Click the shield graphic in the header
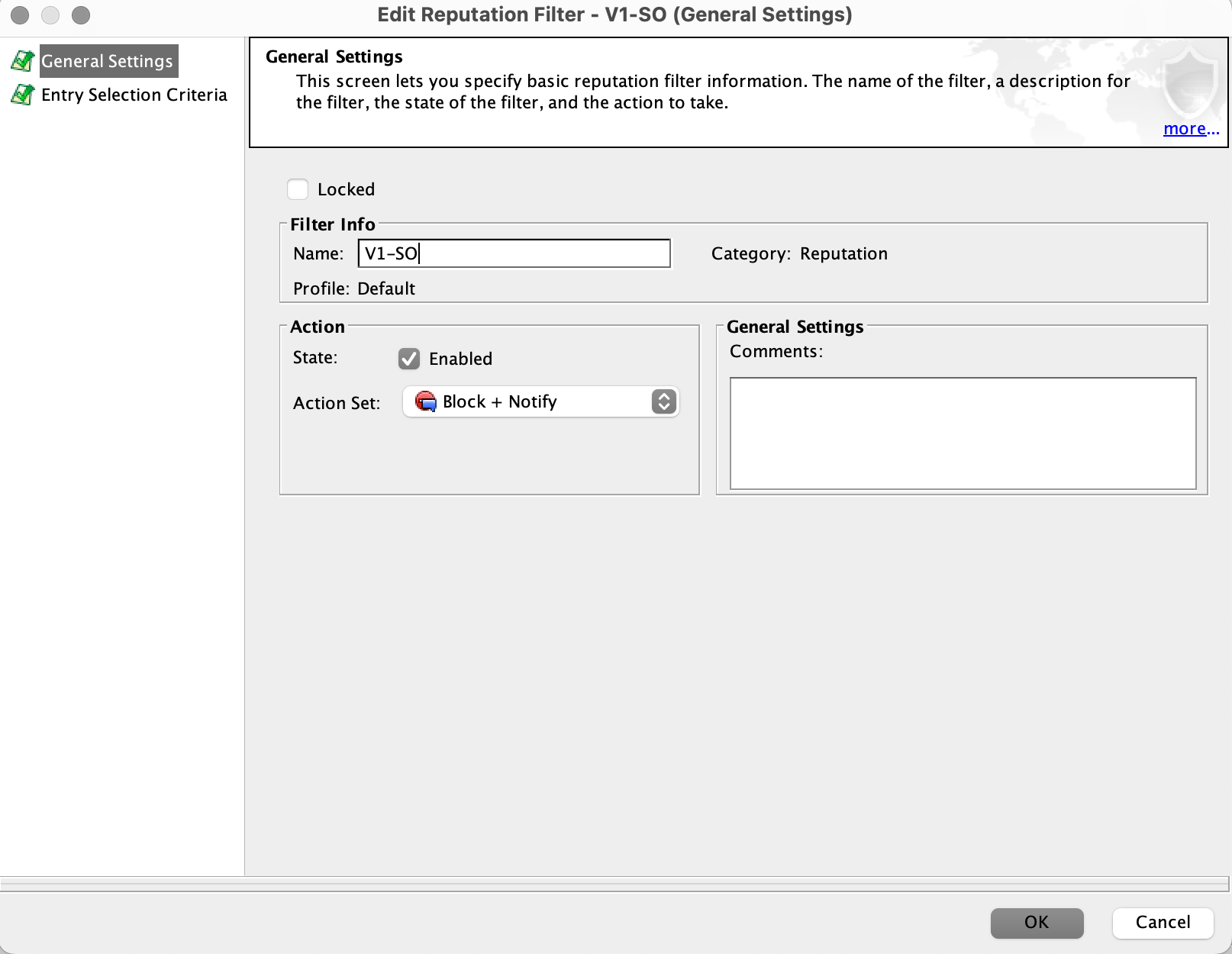Image resolution: width=1232 pixels, height=954 pixels. (x=1188, y=82)
